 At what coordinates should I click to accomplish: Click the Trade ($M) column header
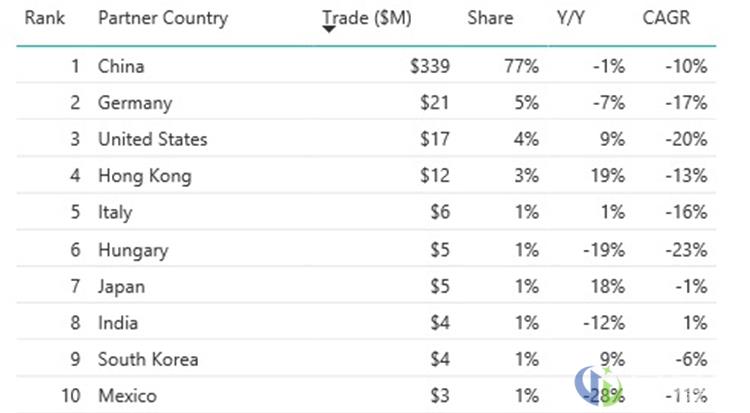click(367, 18)
